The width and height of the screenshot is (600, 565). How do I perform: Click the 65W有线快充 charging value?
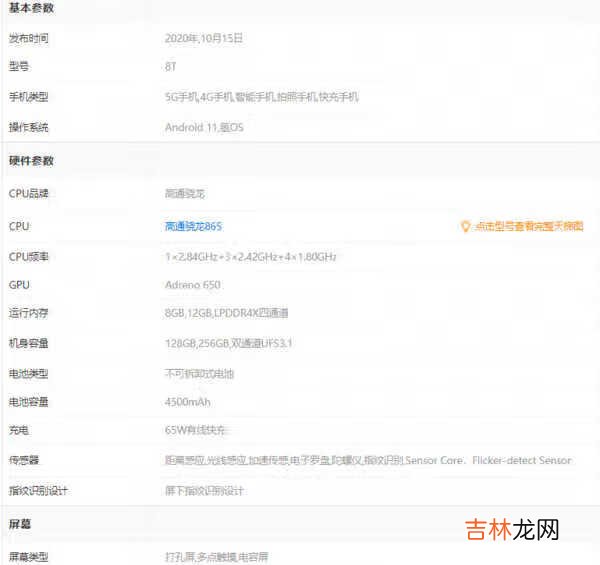pos(195,430)
